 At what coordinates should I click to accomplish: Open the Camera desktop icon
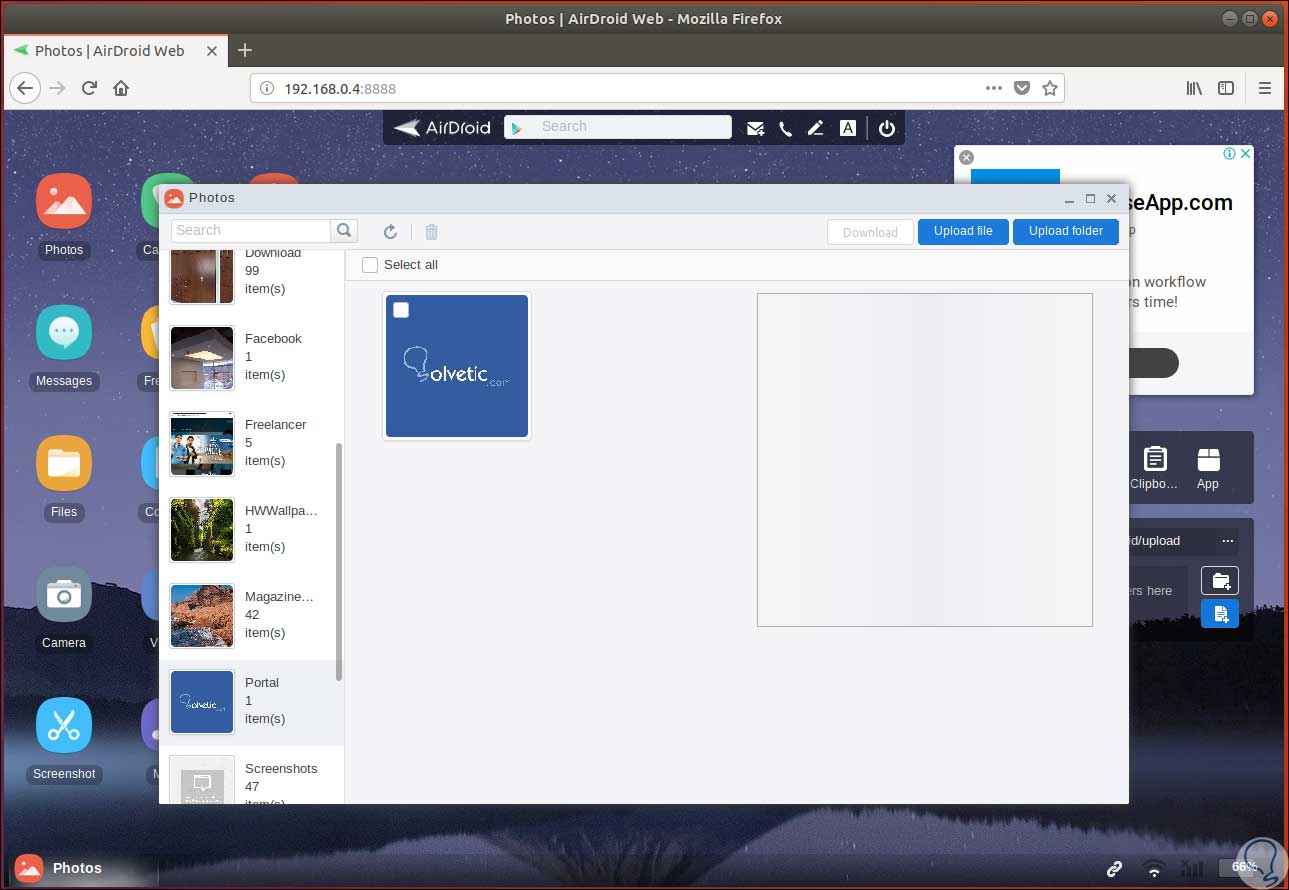pyautogui.click(x=64, y=594)
